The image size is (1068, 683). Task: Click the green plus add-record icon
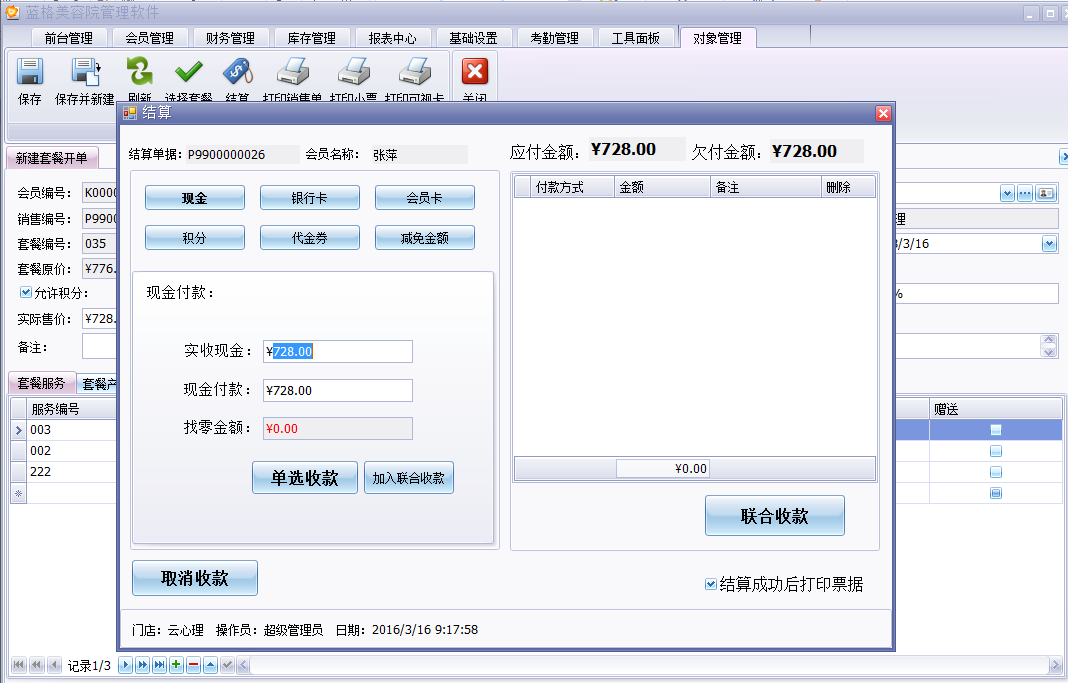point(176,665)
